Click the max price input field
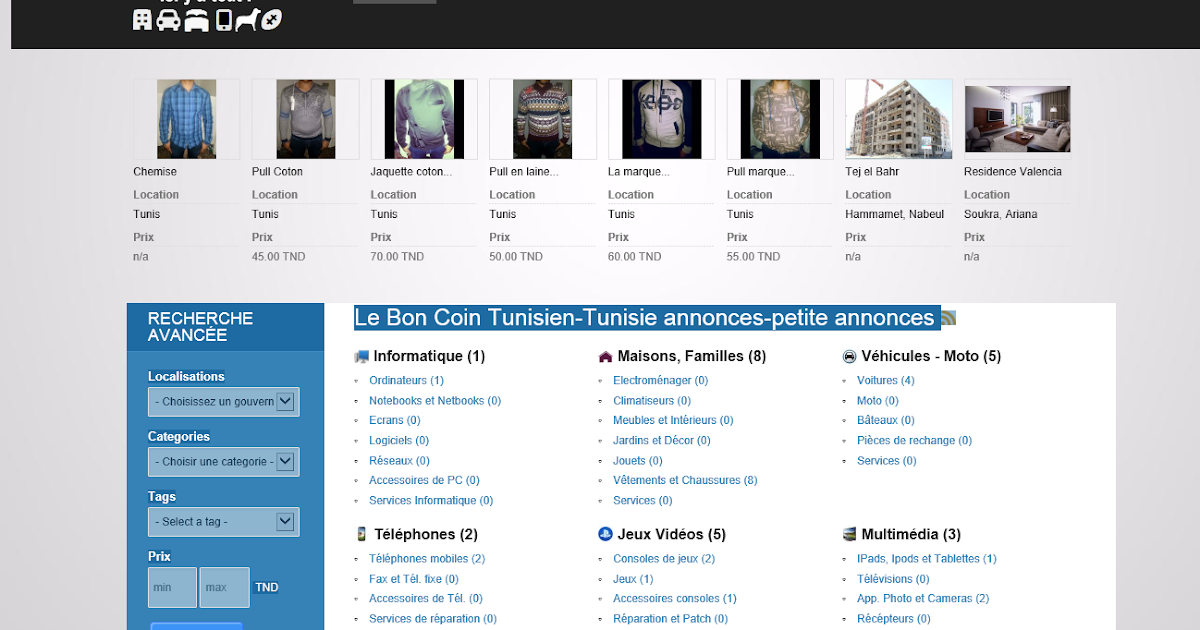This screenshot has height=630, width=1200. click(224, 588)
